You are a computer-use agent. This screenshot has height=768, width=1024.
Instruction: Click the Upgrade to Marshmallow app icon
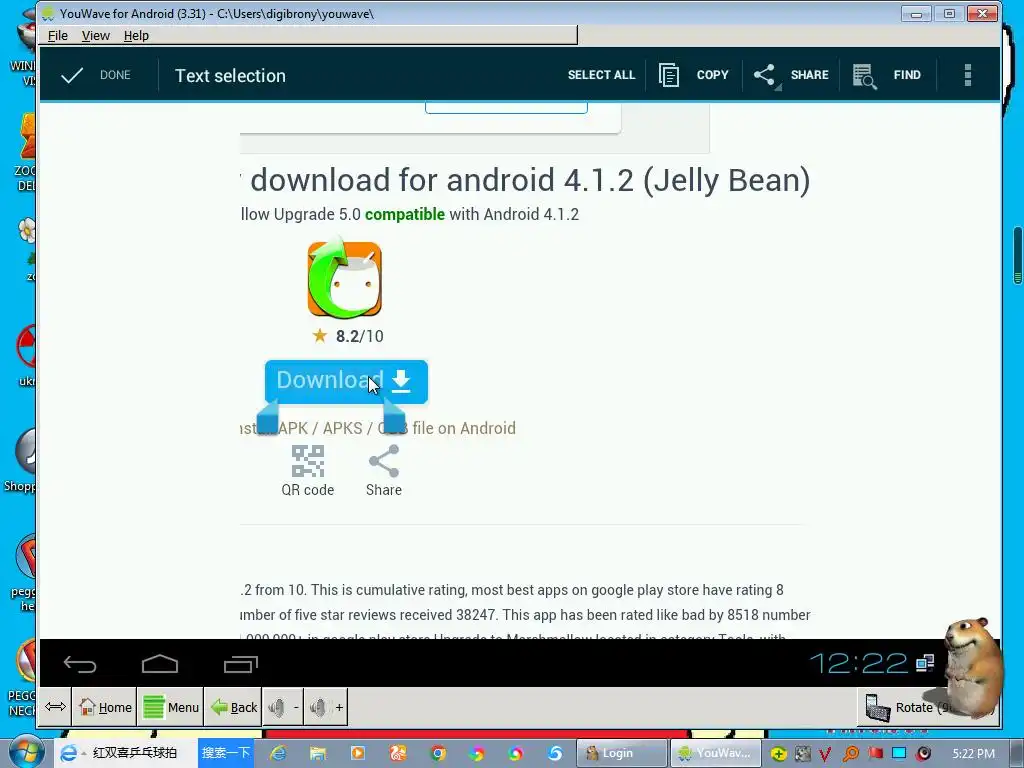coord(344,278)
